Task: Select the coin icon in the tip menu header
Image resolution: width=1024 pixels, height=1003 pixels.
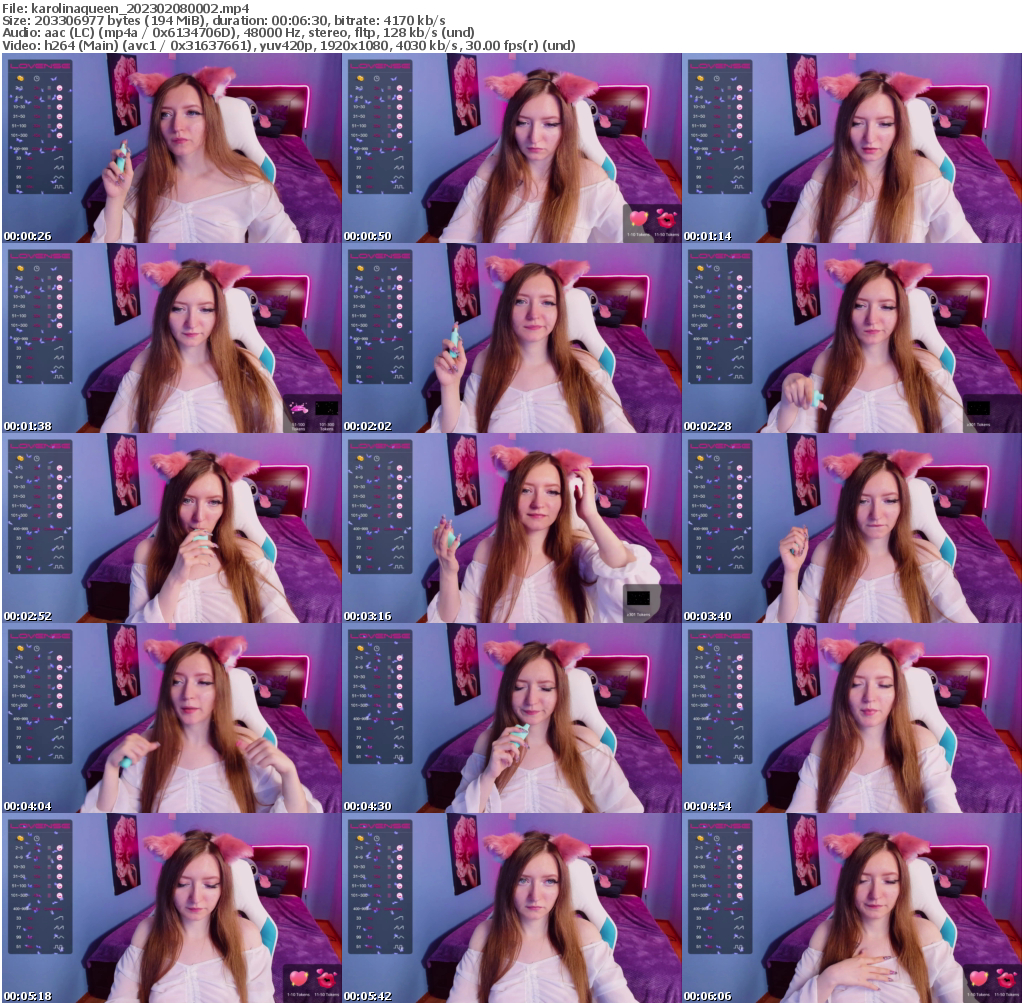Action: pyautogui.click(x=20, y=78)
